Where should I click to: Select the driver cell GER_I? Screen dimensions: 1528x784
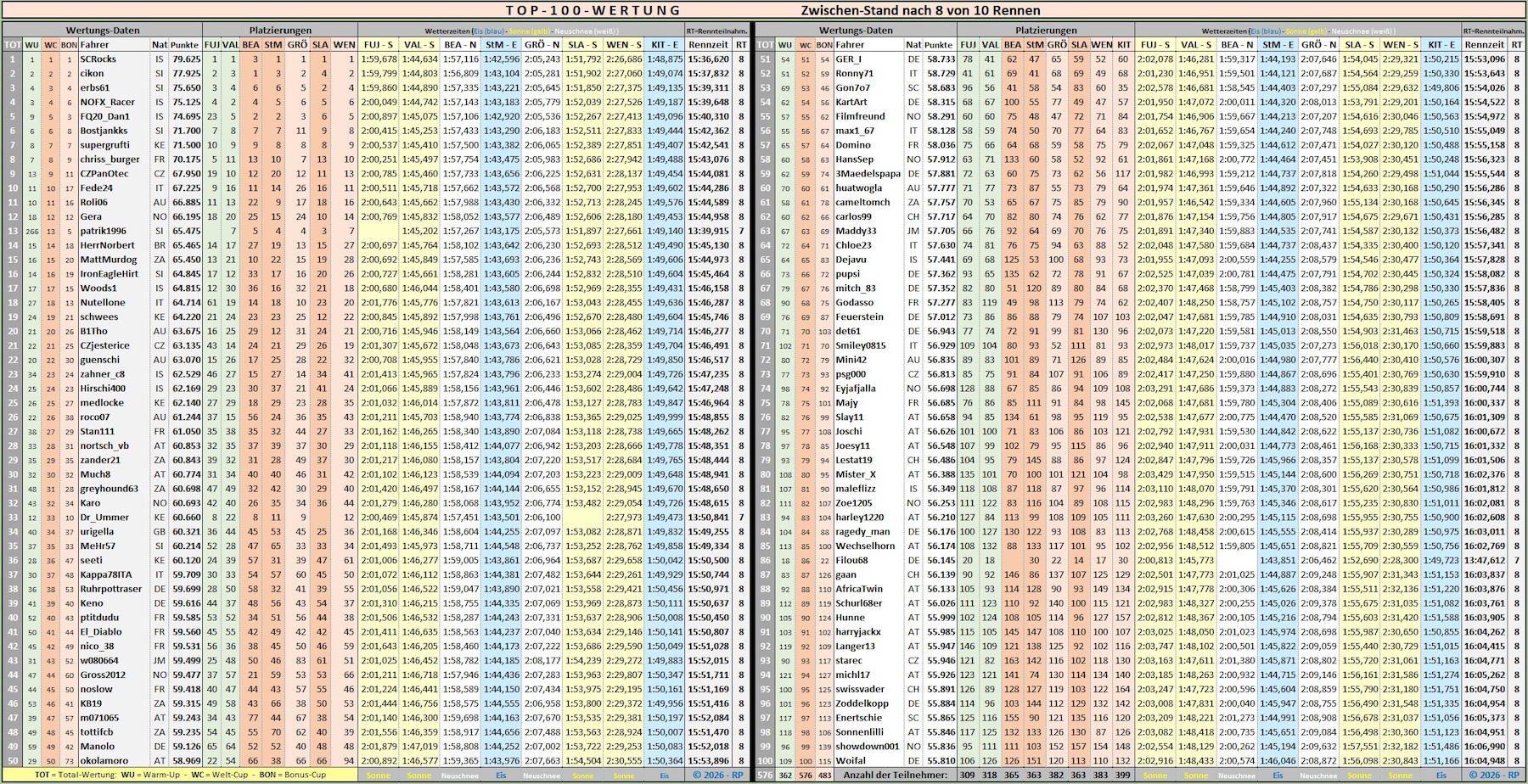point(848,59)
